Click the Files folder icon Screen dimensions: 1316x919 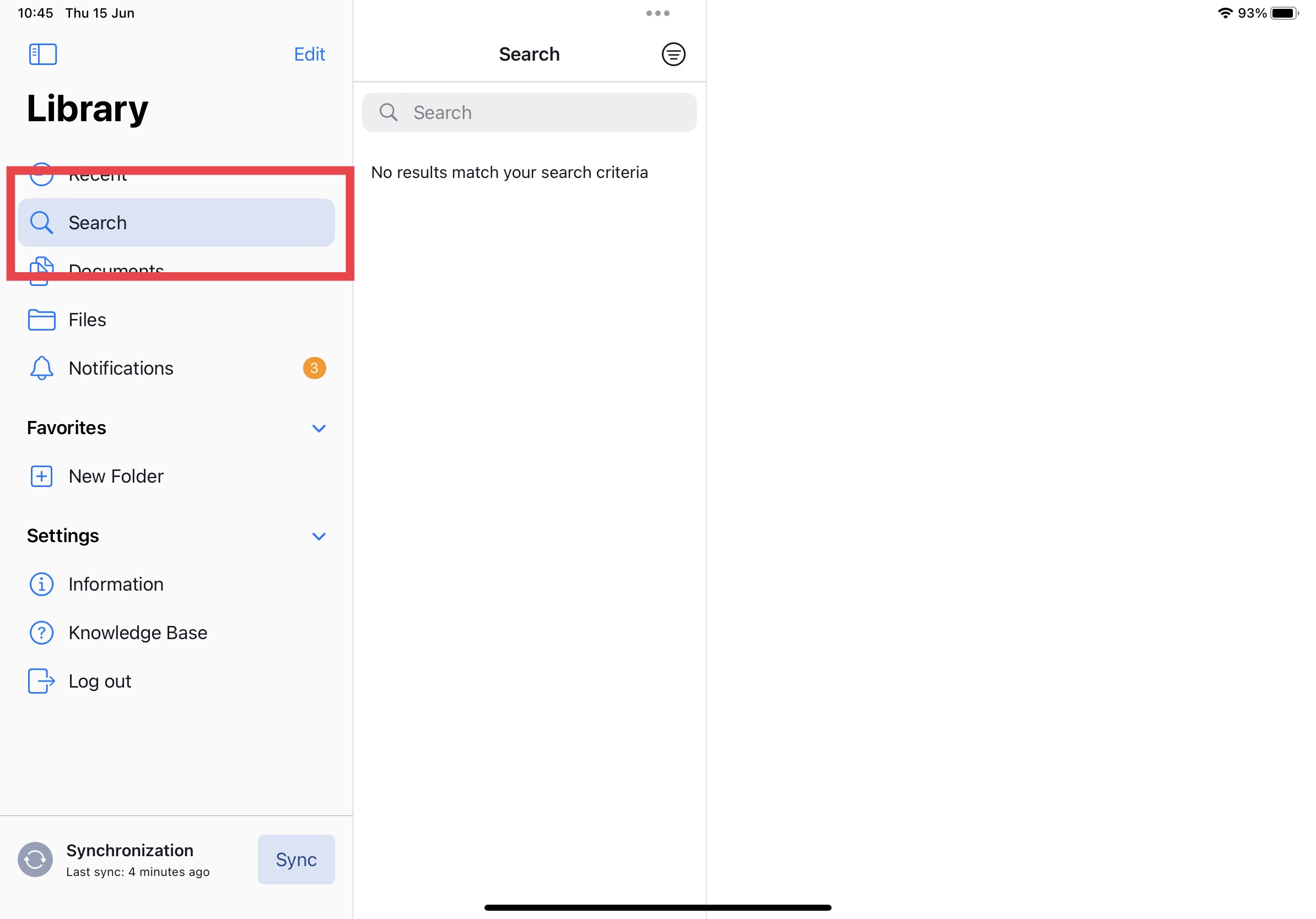coord(41,320)
